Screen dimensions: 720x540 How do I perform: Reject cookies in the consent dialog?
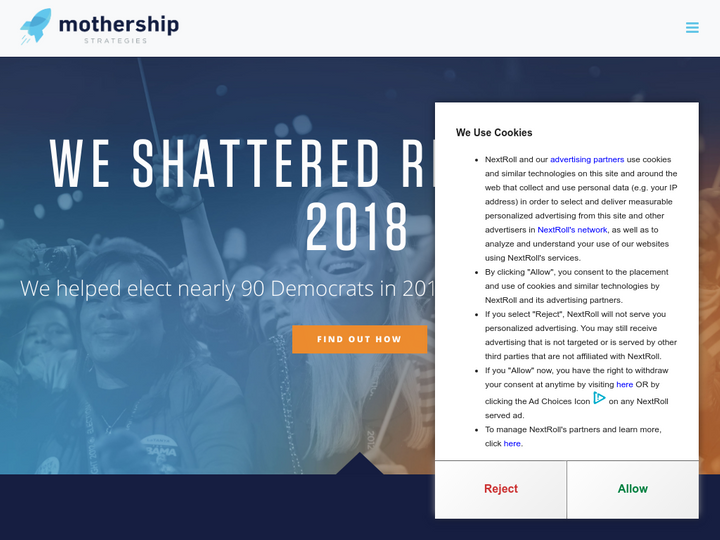(x=501, y=489)
